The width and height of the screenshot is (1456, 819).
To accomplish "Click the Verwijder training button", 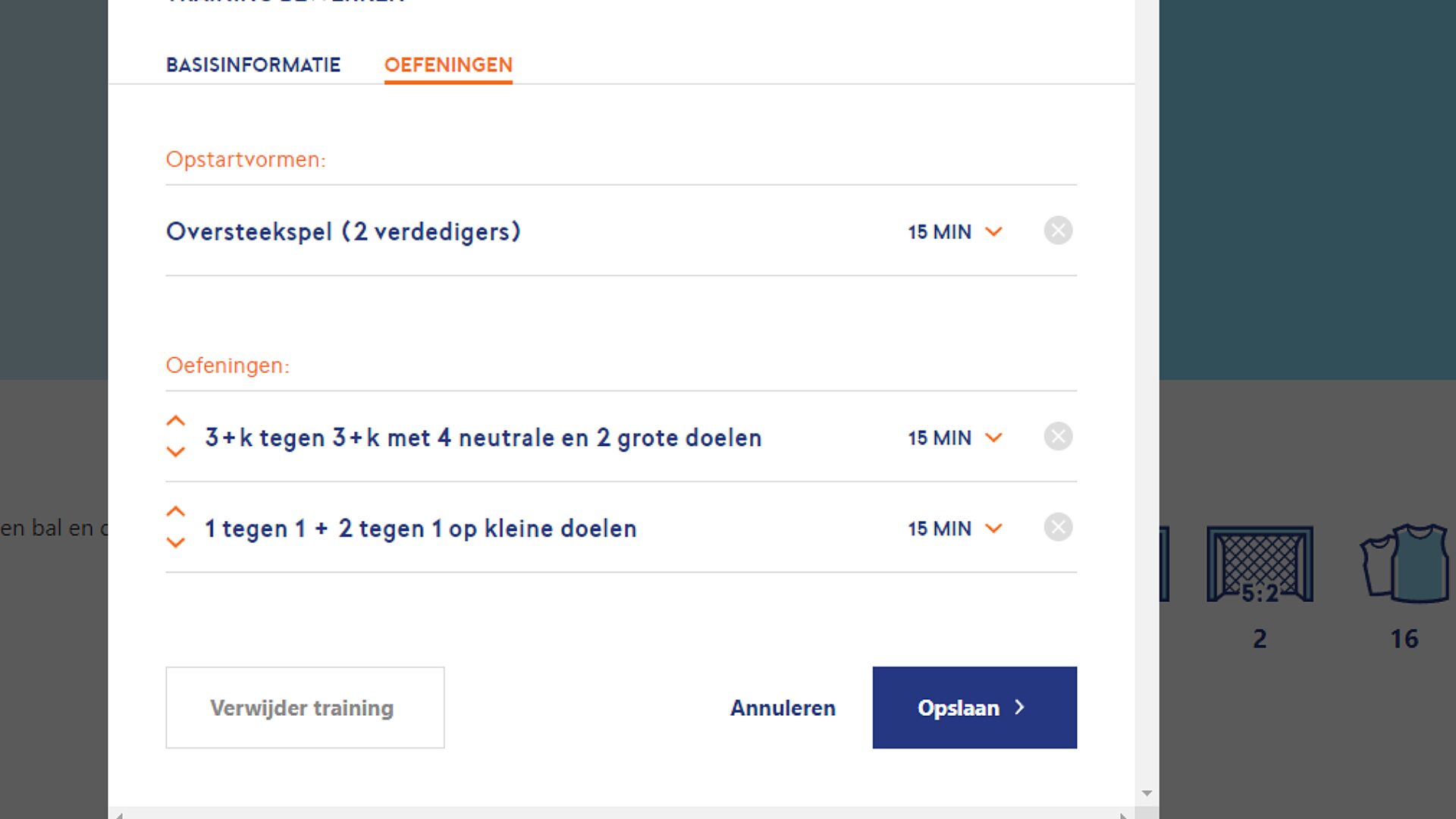I will (x=305, y=708).
